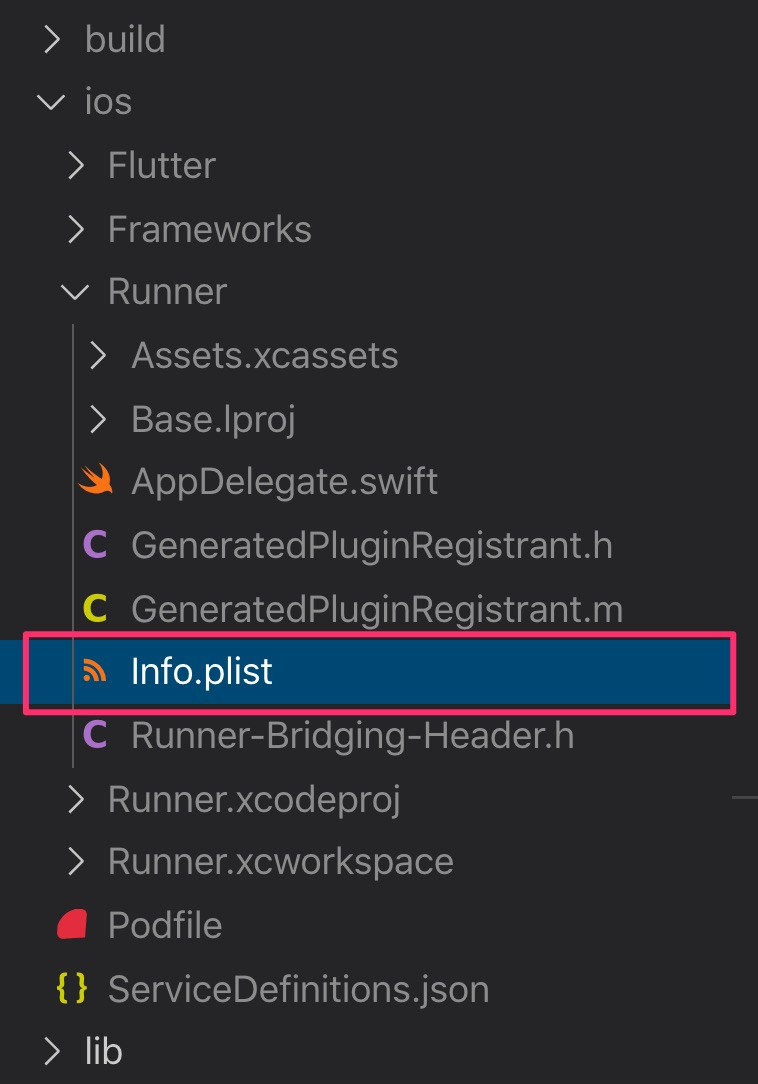Image resolution: width=758 pixels, height=1084 pixels.
Task: Expand the Runner.xcodeproj chevron
Action: click(x=75, y=799)
